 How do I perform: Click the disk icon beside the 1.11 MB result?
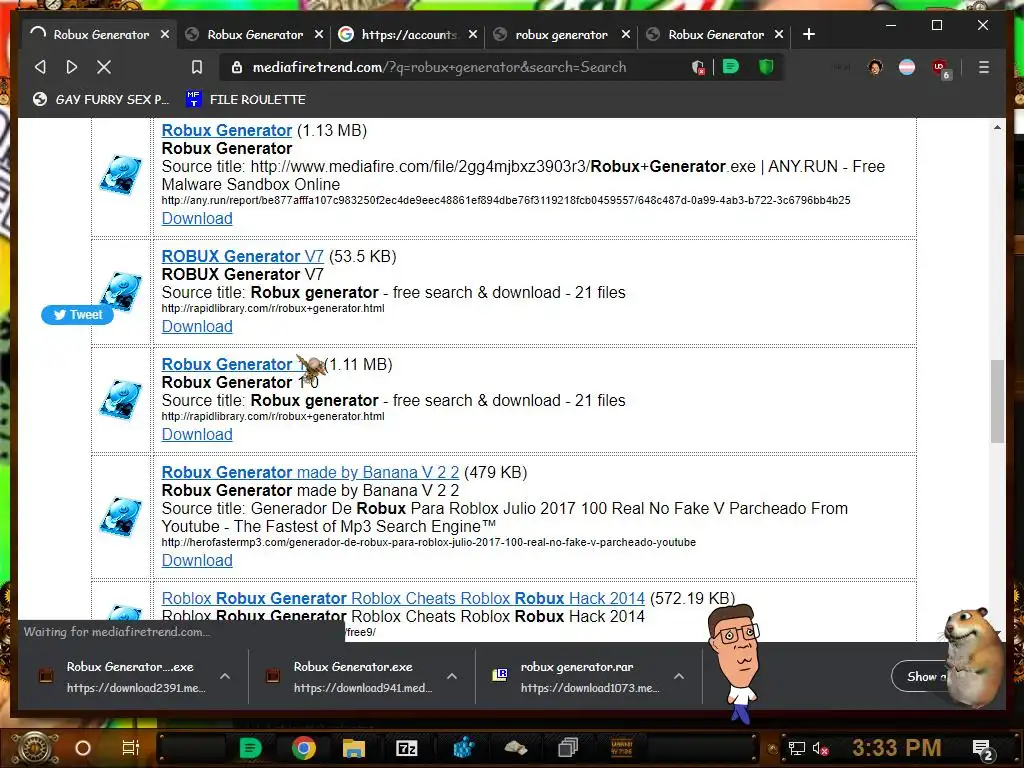tap(121, 399)
